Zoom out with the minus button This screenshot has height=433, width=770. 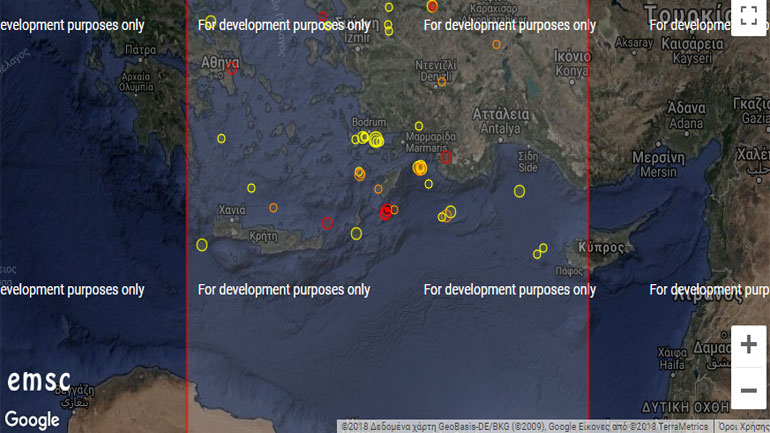pos(748,389)
